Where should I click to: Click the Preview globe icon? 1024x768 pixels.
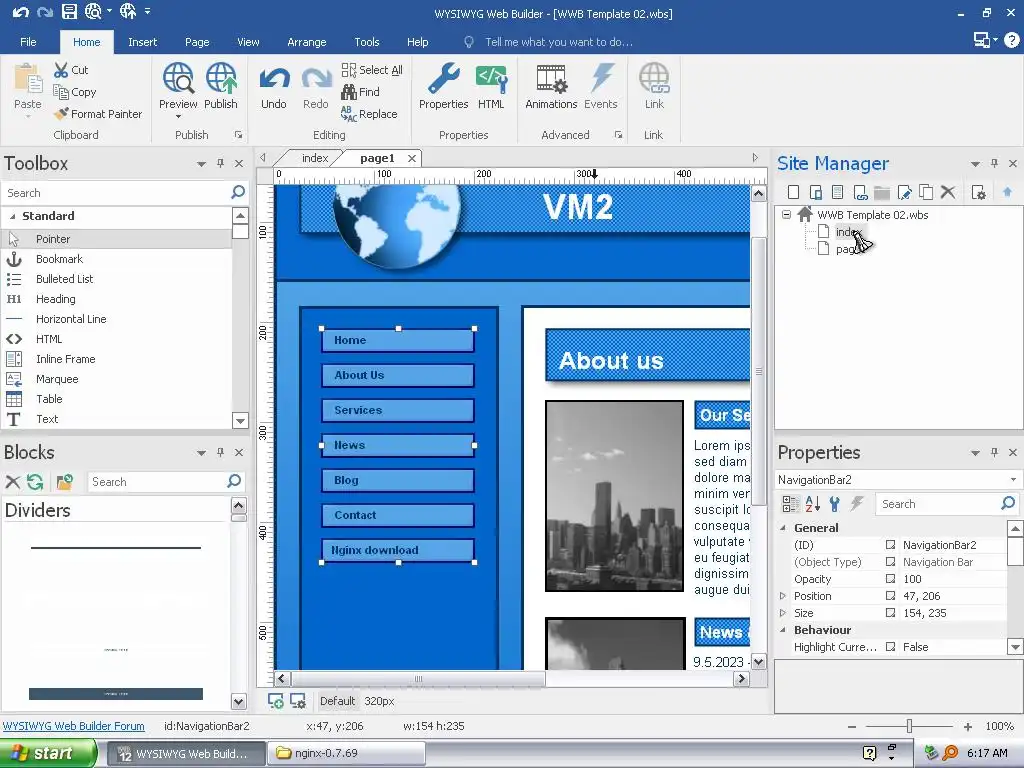point(178,78)
